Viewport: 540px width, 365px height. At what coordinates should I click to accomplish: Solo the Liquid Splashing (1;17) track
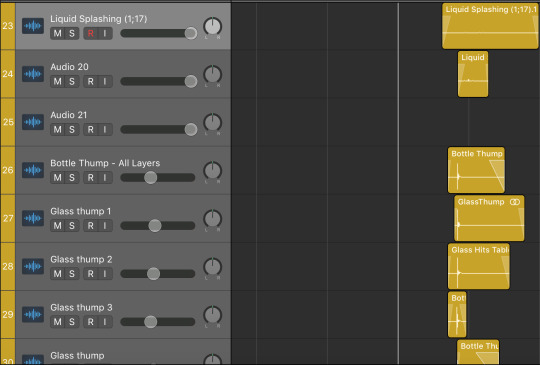click(72, 33)
